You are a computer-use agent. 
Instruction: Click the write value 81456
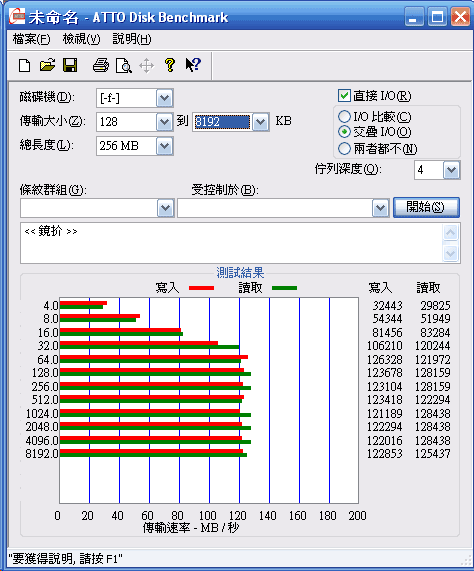coord(387,332)
